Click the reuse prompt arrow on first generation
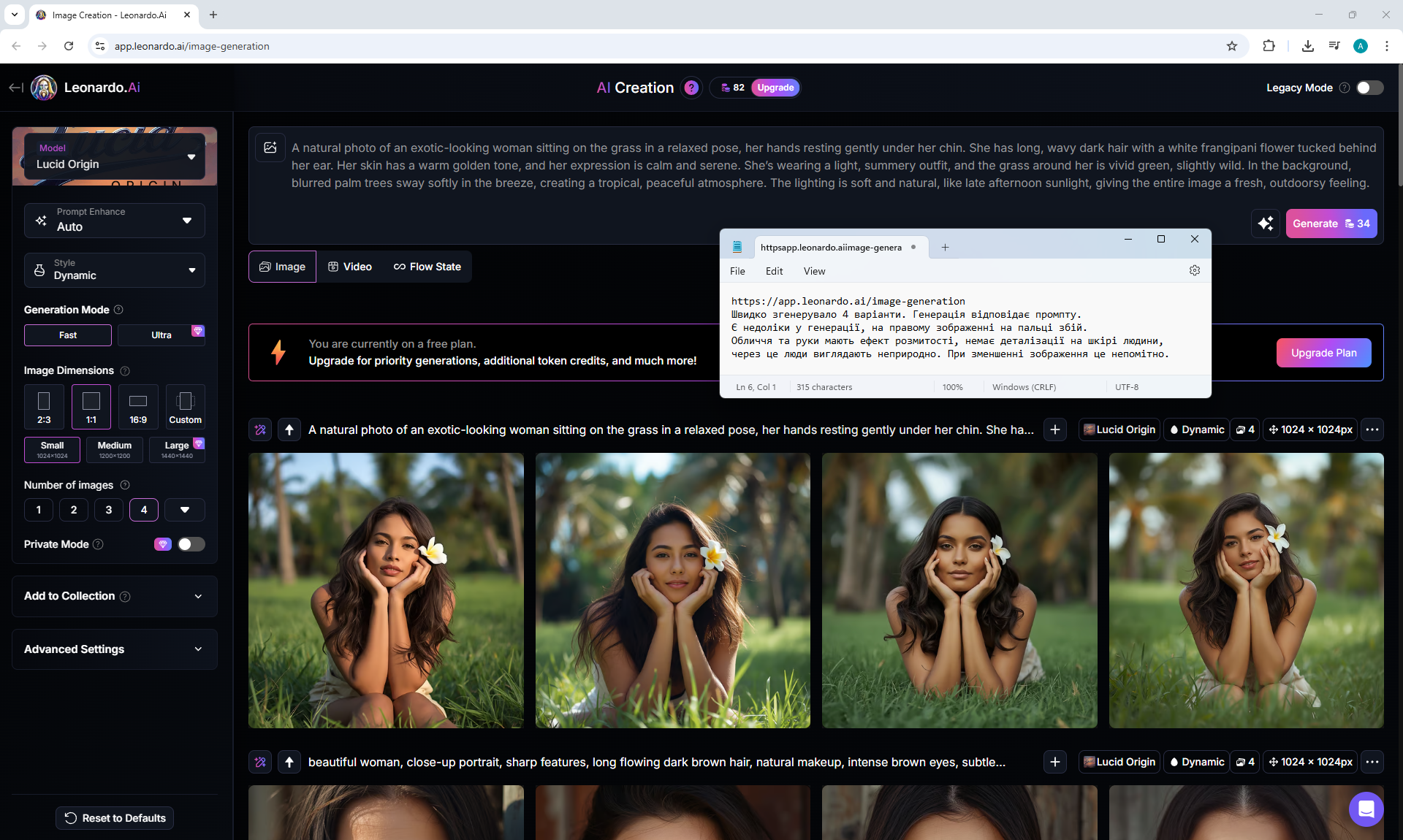The image size is (1403, 840). (x=289, y=429)
